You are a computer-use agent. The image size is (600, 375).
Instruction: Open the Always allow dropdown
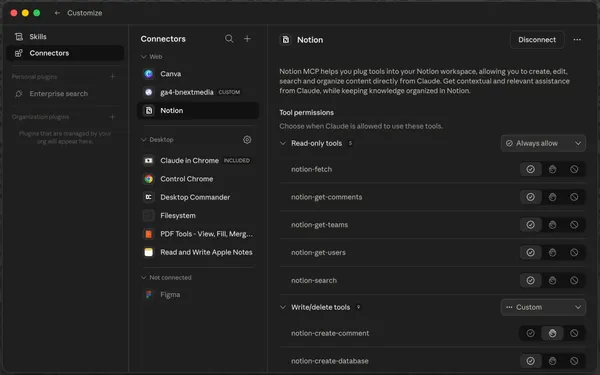click(x=543, y=143)
